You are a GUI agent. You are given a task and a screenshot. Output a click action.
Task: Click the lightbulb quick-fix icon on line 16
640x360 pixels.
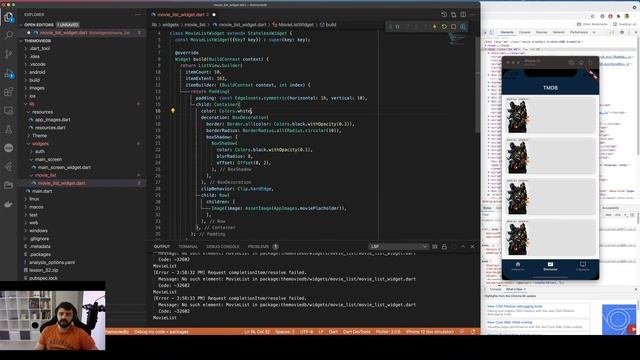point(173,111)
